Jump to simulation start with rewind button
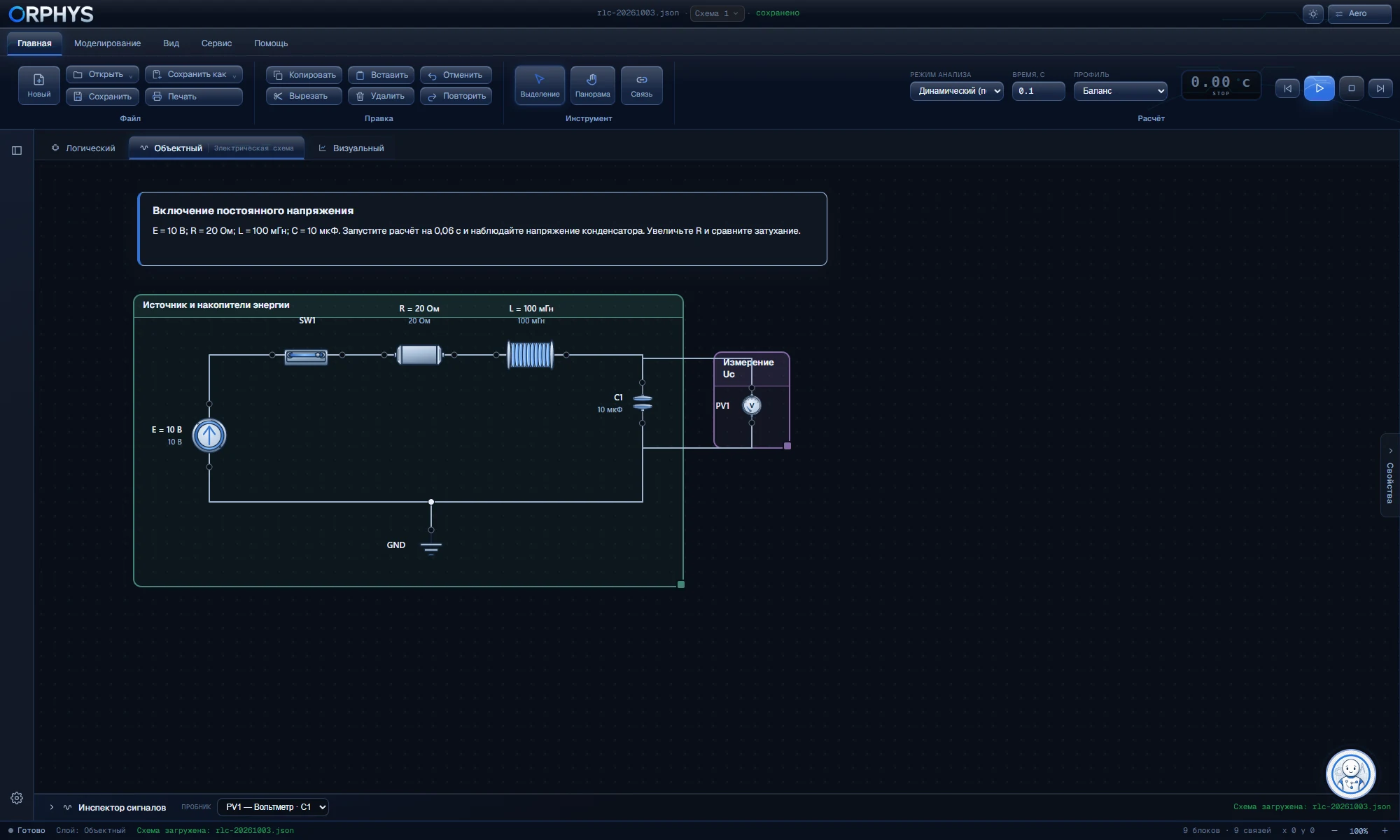This screenshot has height=840, width=1400. pyautogui.click(x=1287, y=88)
